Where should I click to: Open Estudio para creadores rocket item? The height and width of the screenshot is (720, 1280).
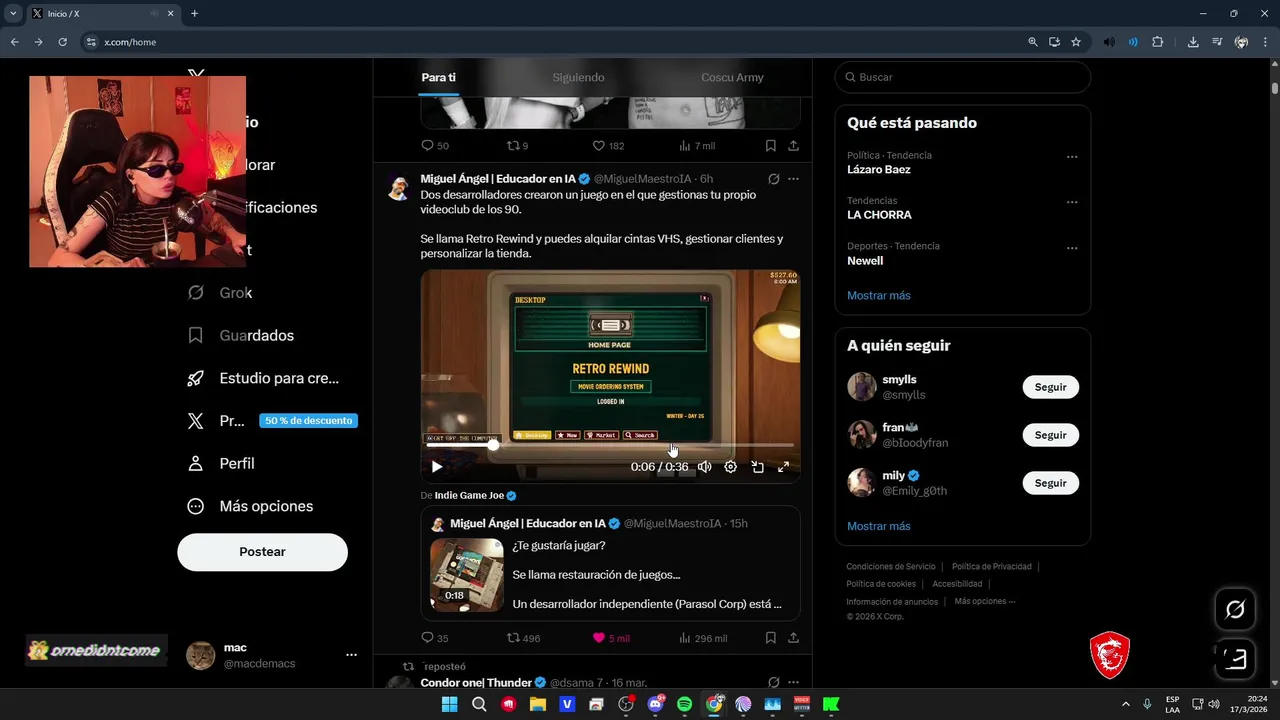264,378
